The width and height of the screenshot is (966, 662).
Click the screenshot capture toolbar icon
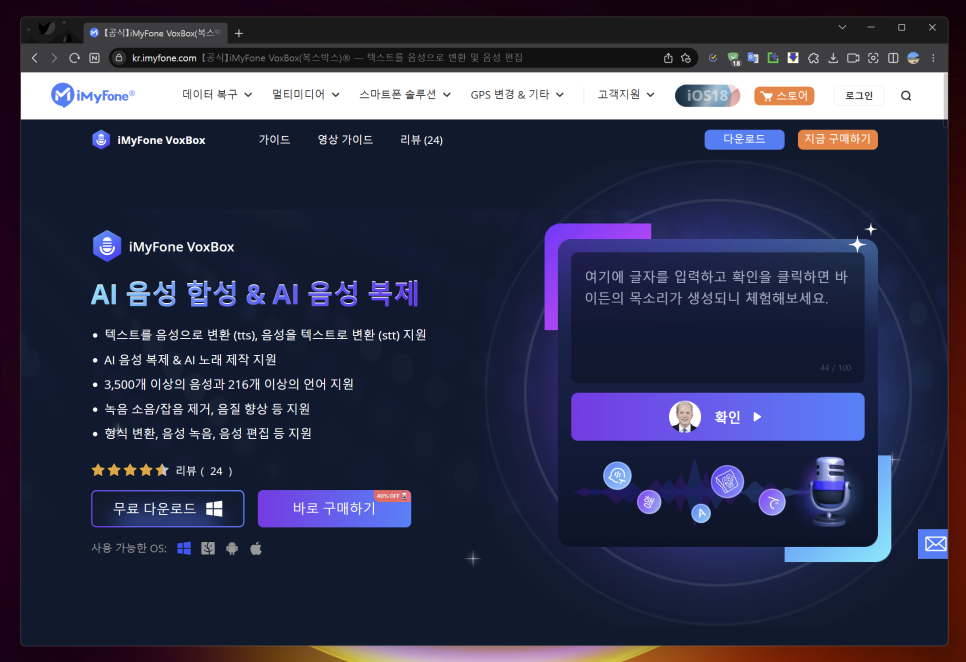tap(873, 58)
